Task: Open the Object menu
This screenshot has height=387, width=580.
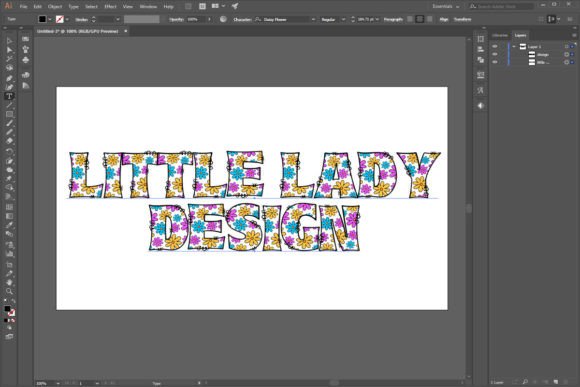Action: click(x=55, y=6)
